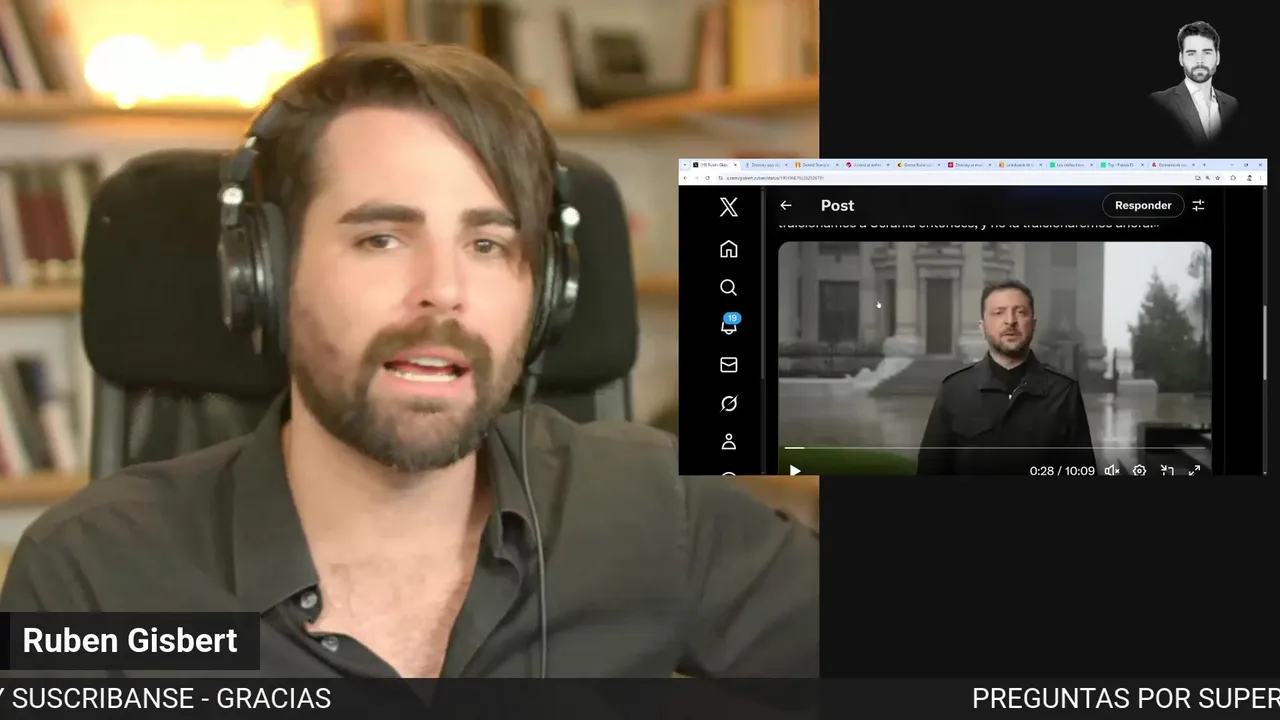Bookmark the page with the star icon
Image resolution: width=1280 pixels, height=720 pixels.
click(x=1218, y=178)
